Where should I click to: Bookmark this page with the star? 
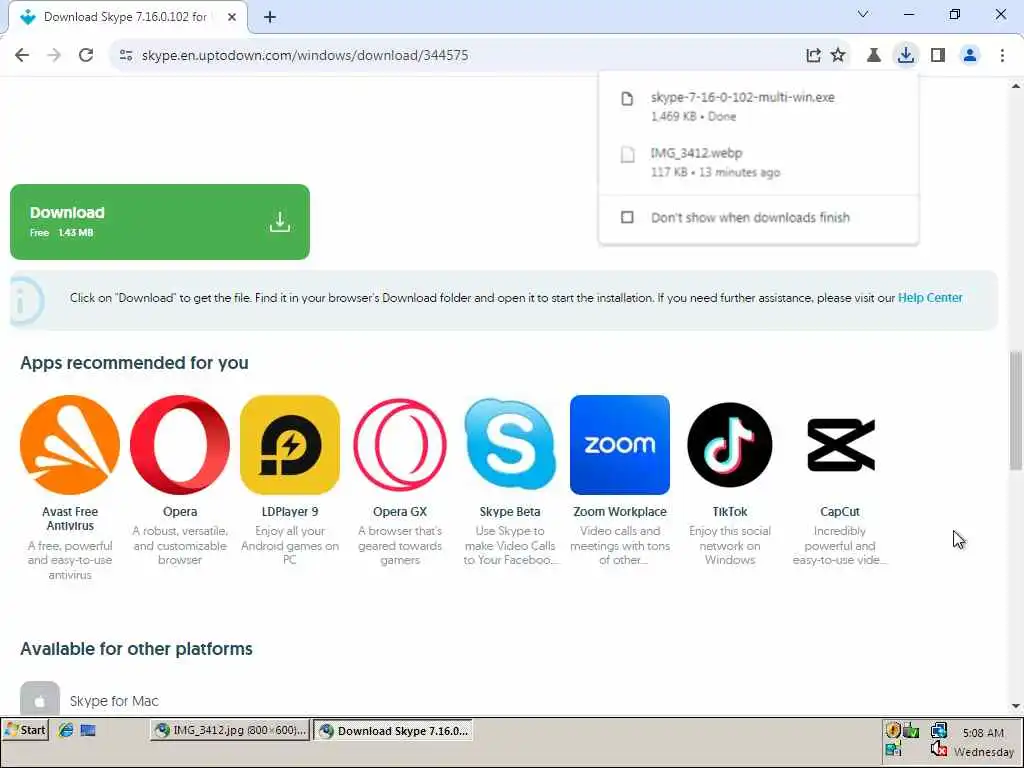[838, 56]
